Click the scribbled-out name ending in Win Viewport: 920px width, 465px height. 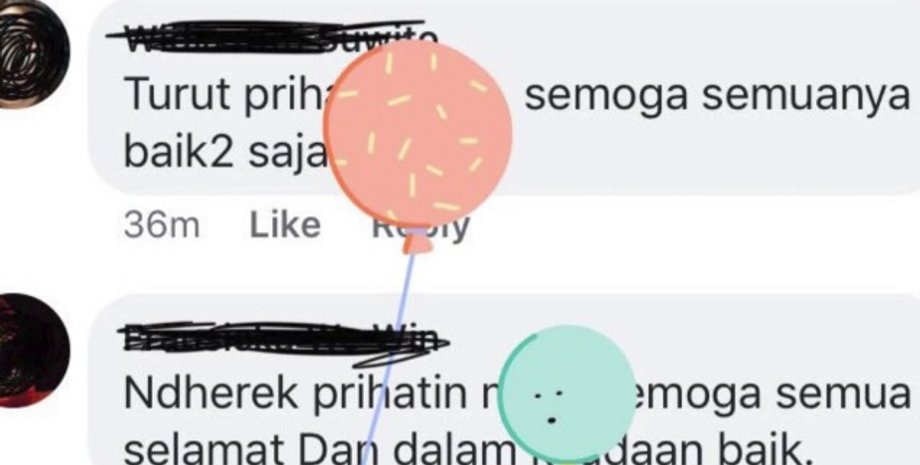pyautogui.click(x=283, y=342)
